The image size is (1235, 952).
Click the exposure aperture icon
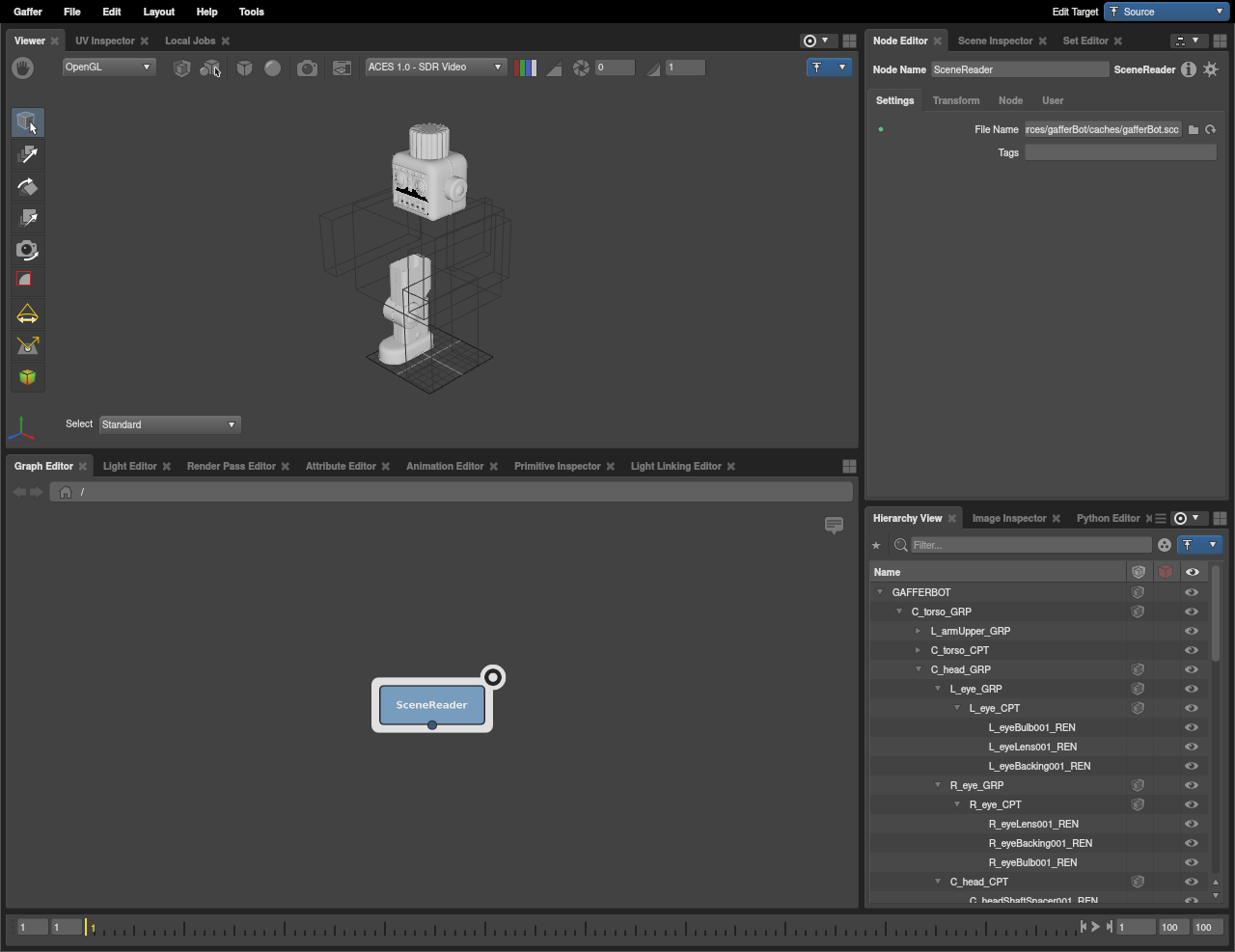point(581,68)
